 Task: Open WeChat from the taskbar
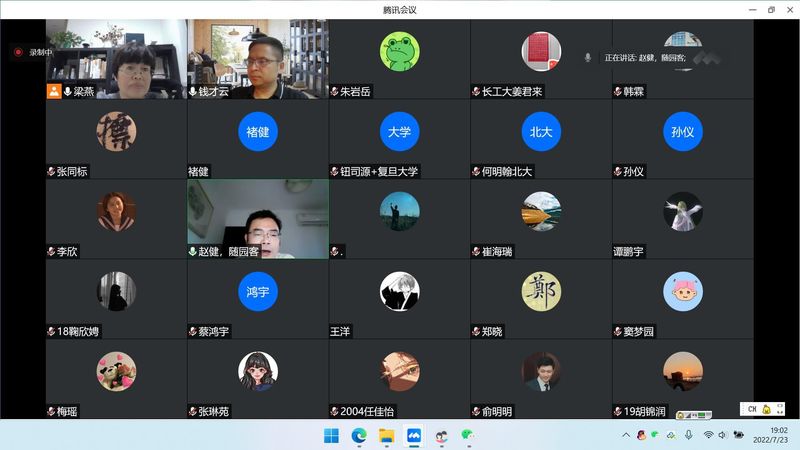pyautogui.click(x=467, y=435)
